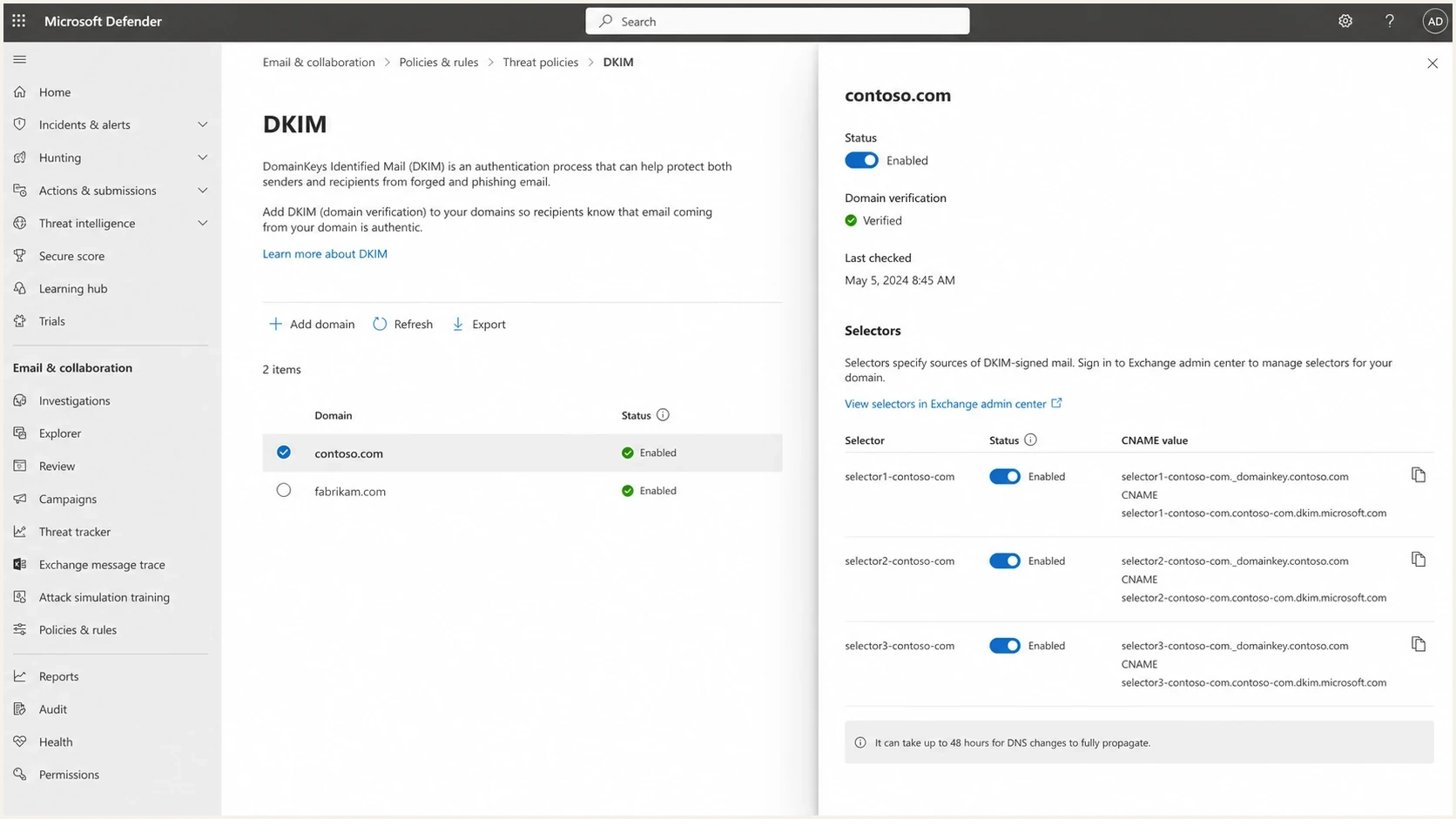1456x819 pixels.
Task: Select the fabrikam.com domain name
Action: [x=350, y=491]
